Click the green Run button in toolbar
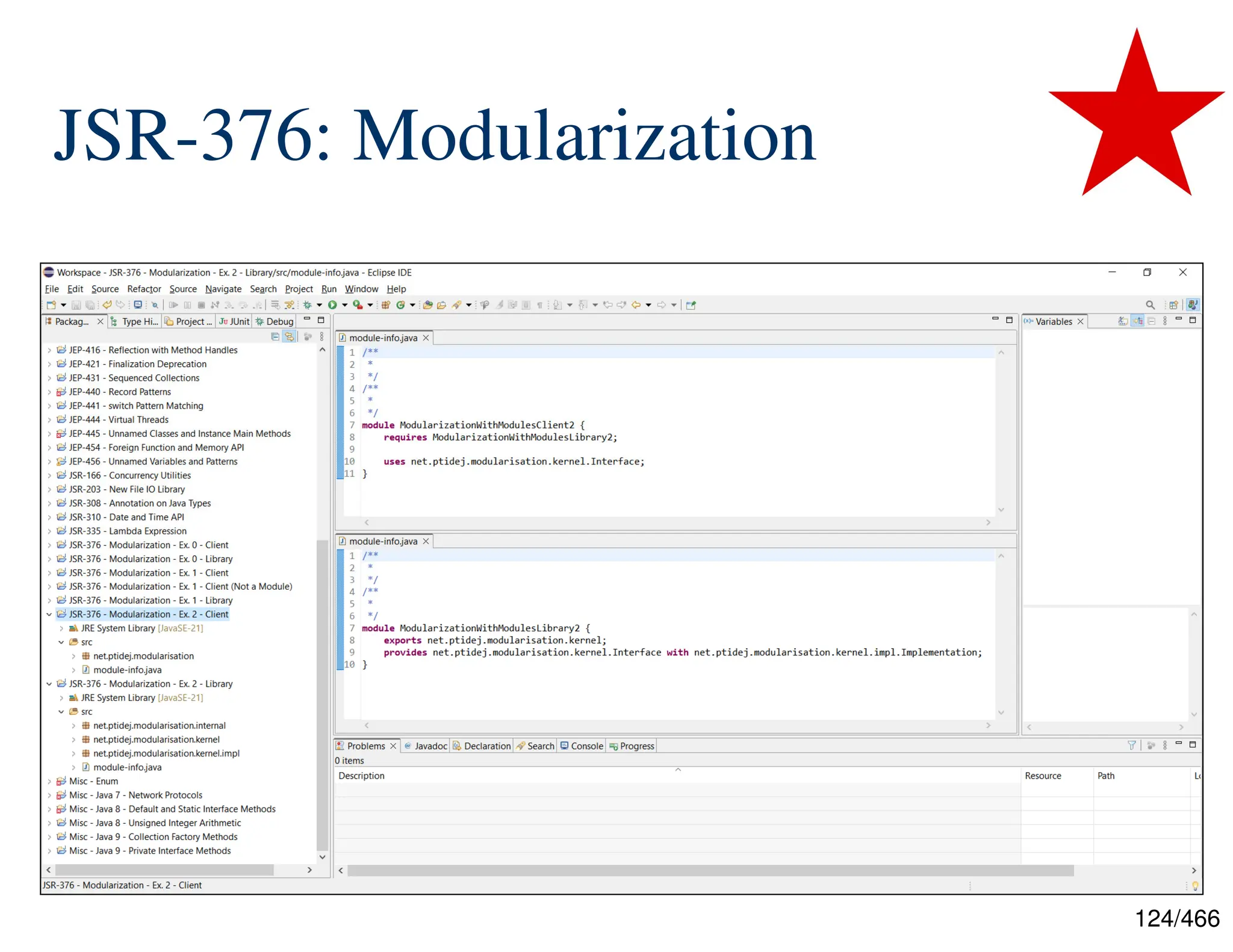 point(332,305)
